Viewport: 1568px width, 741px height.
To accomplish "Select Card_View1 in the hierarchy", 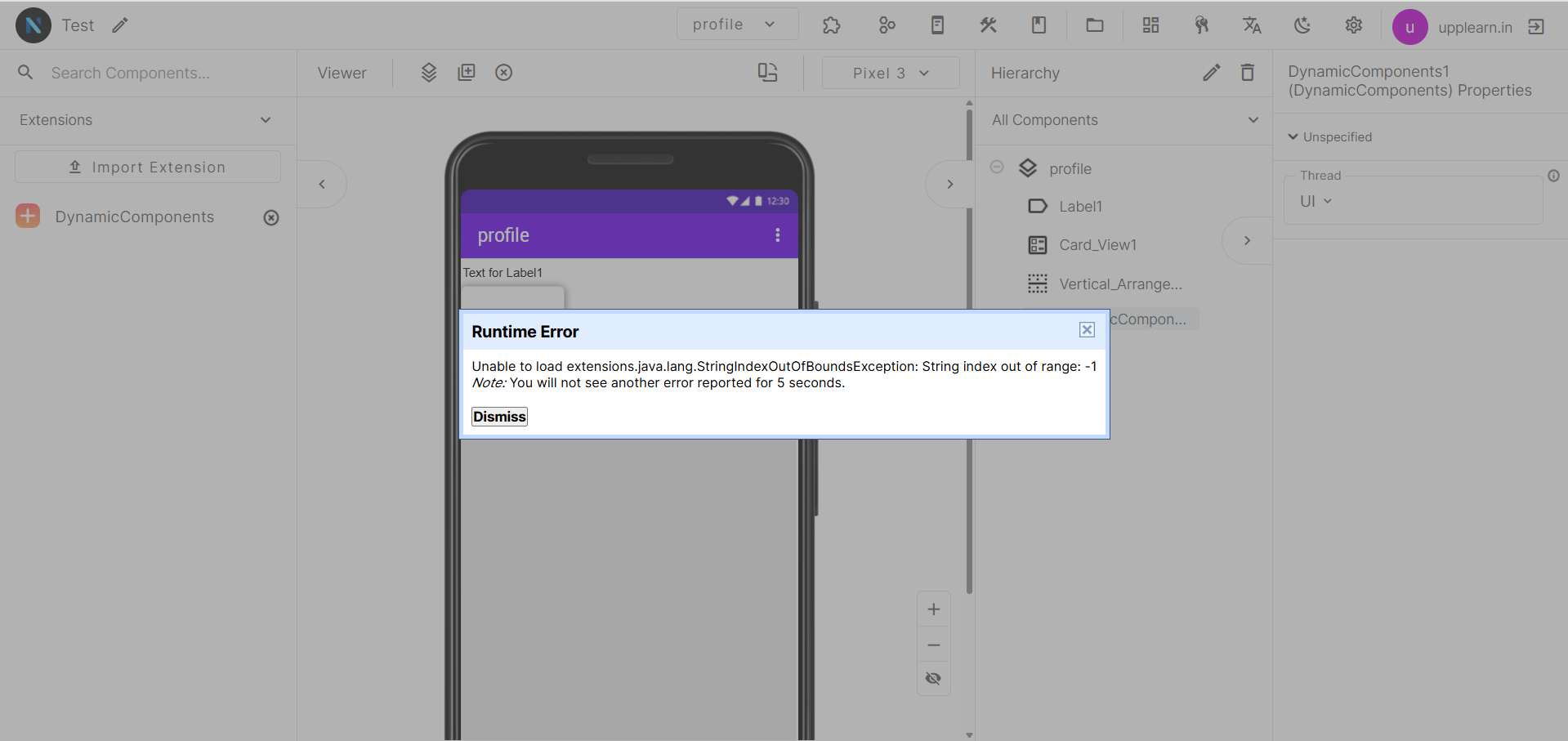I will point(1097,244).
